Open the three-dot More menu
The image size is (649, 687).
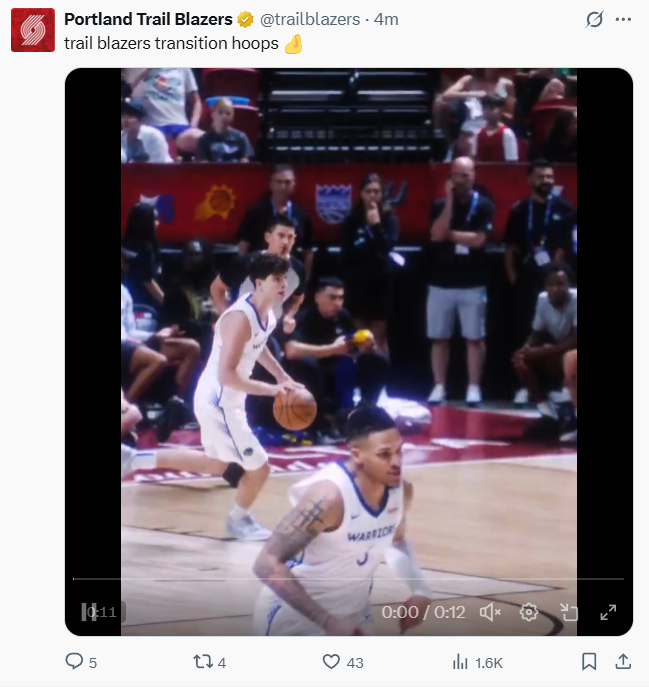click(x=624, y=19)
